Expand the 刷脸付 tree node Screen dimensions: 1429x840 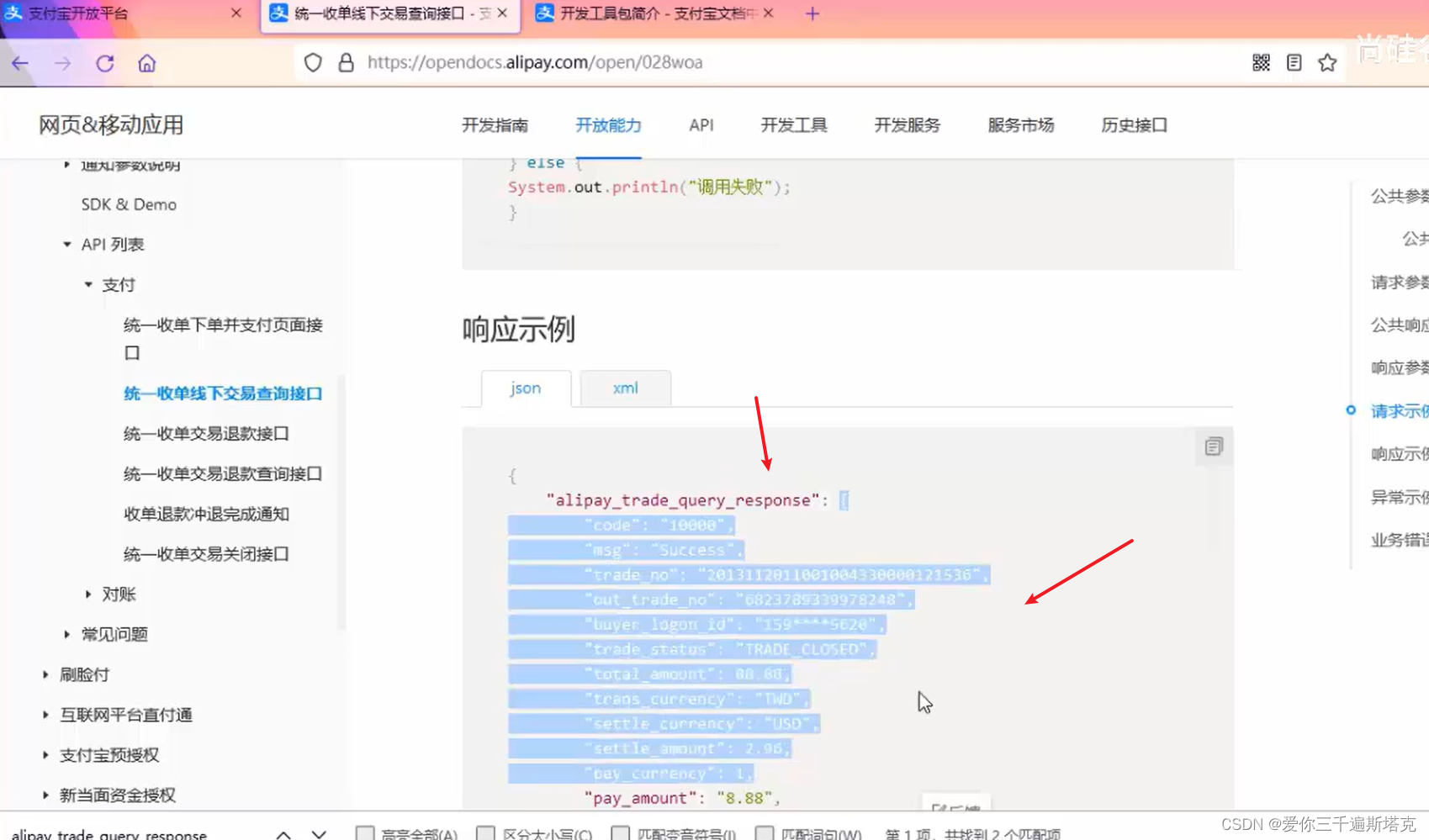45,674
